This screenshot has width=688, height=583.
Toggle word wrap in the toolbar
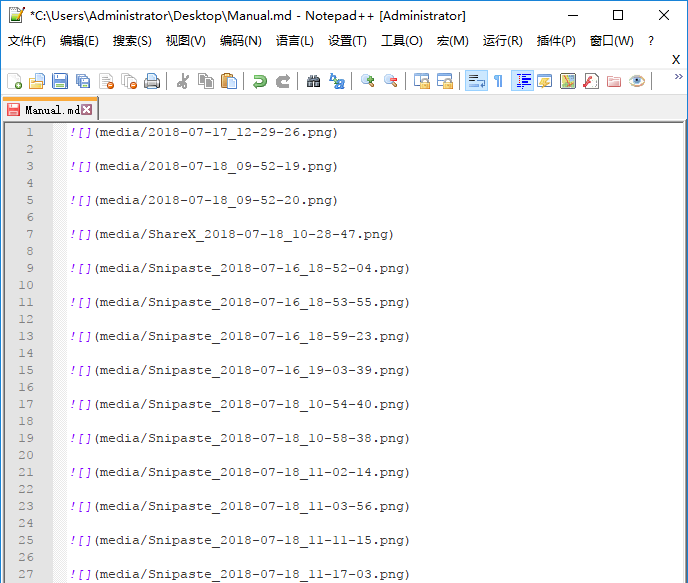point(476,81)
